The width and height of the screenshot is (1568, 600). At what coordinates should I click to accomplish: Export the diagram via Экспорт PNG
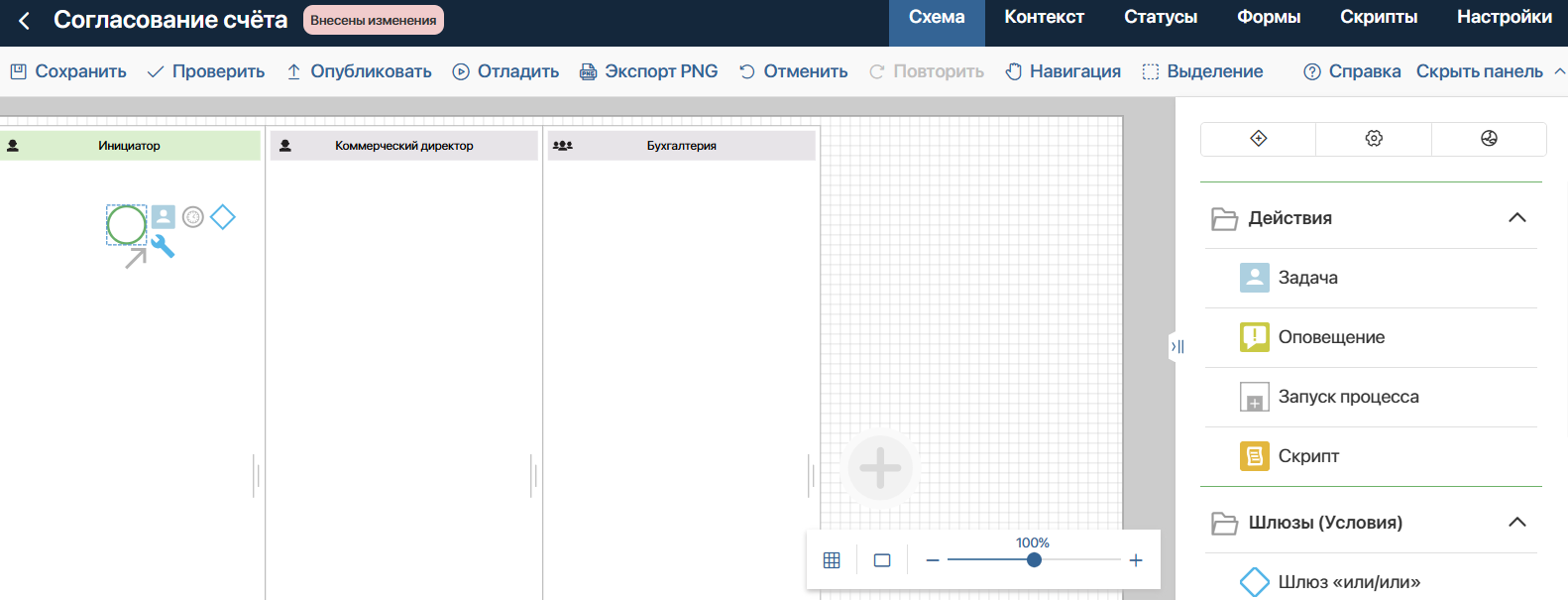tap(649, 71)
